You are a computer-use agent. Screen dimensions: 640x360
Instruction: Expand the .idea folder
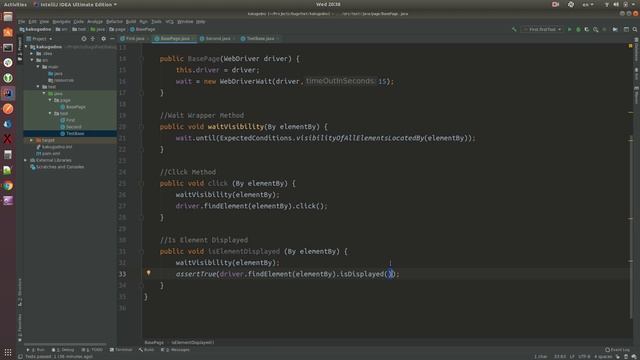tap(32, 53)
